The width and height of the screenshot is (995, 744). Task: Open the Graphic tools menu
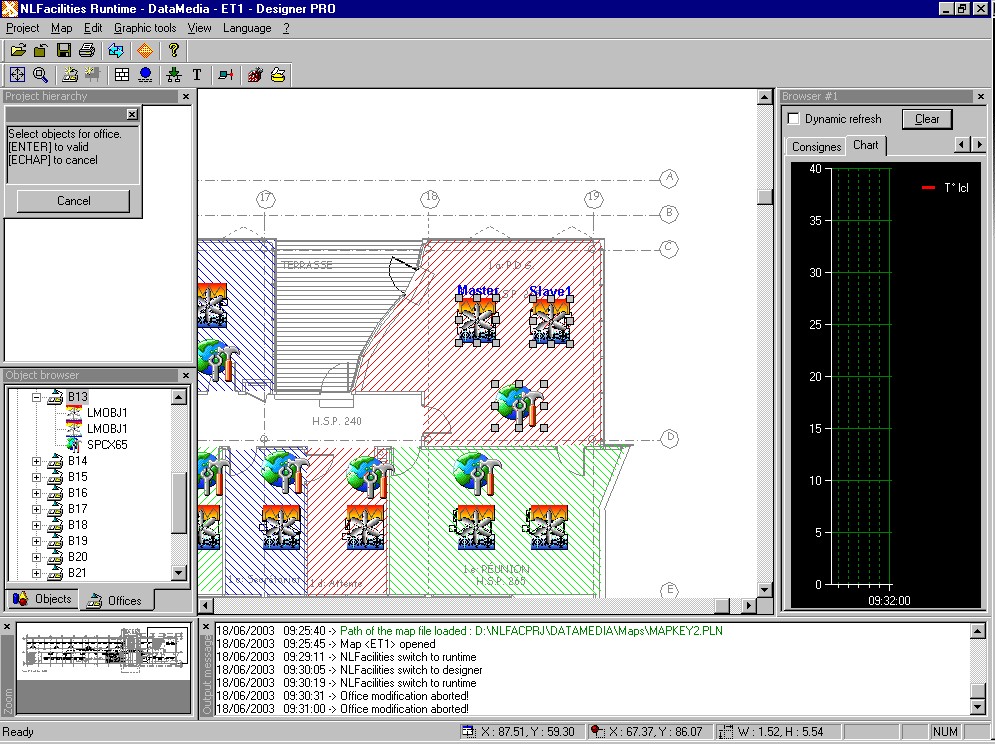pyautogui.click(x=145, y=28)
